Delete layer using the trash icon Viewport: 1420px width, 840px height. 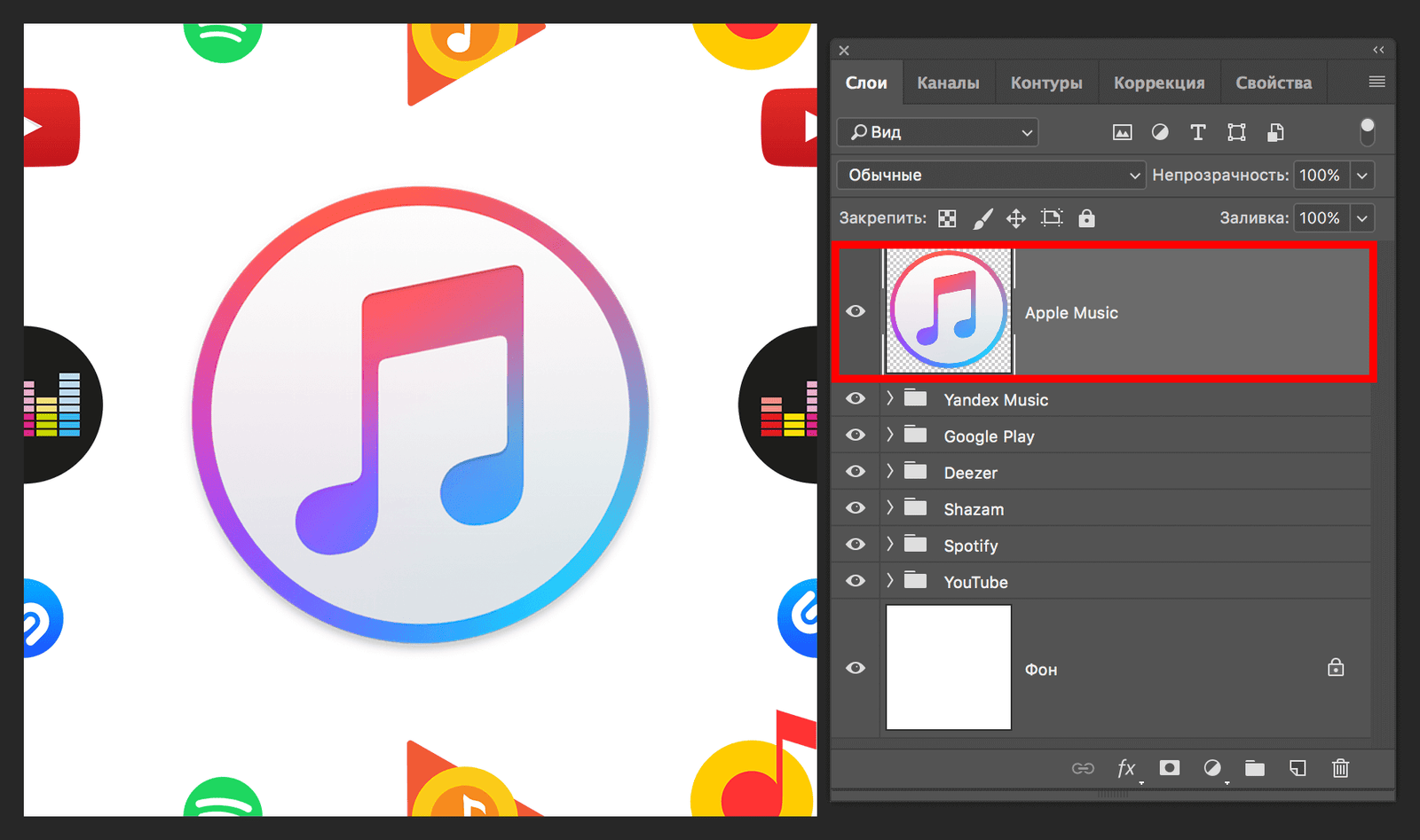(1340, 768)
